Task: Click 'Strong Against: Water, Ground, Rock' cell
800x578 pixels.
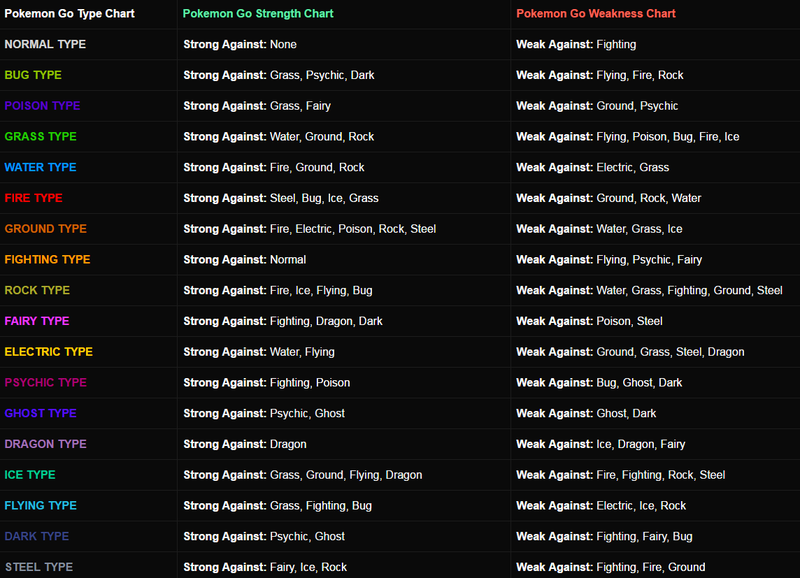Action: 279,137
